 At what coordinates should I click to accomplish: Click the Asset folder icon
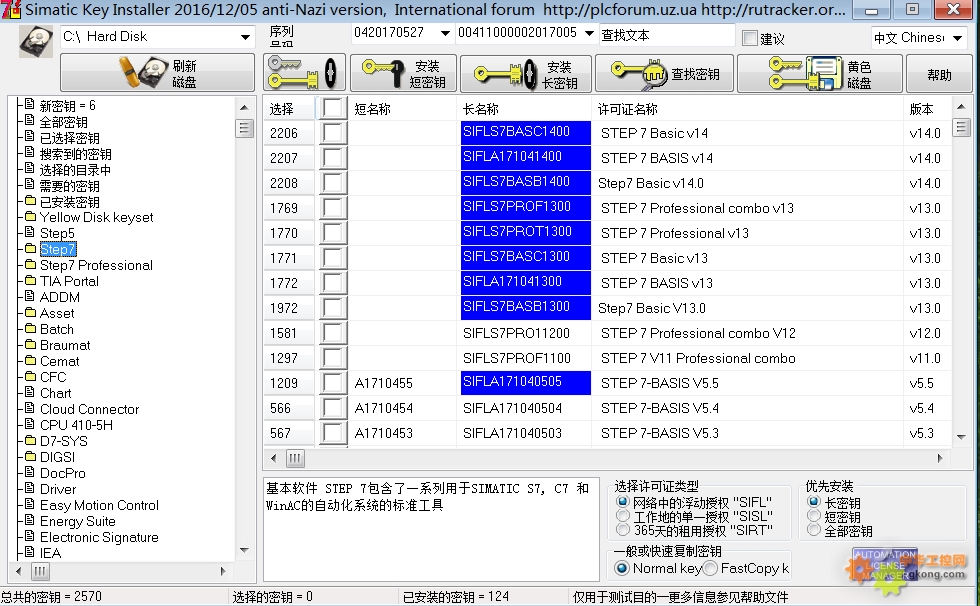(29, 312)
